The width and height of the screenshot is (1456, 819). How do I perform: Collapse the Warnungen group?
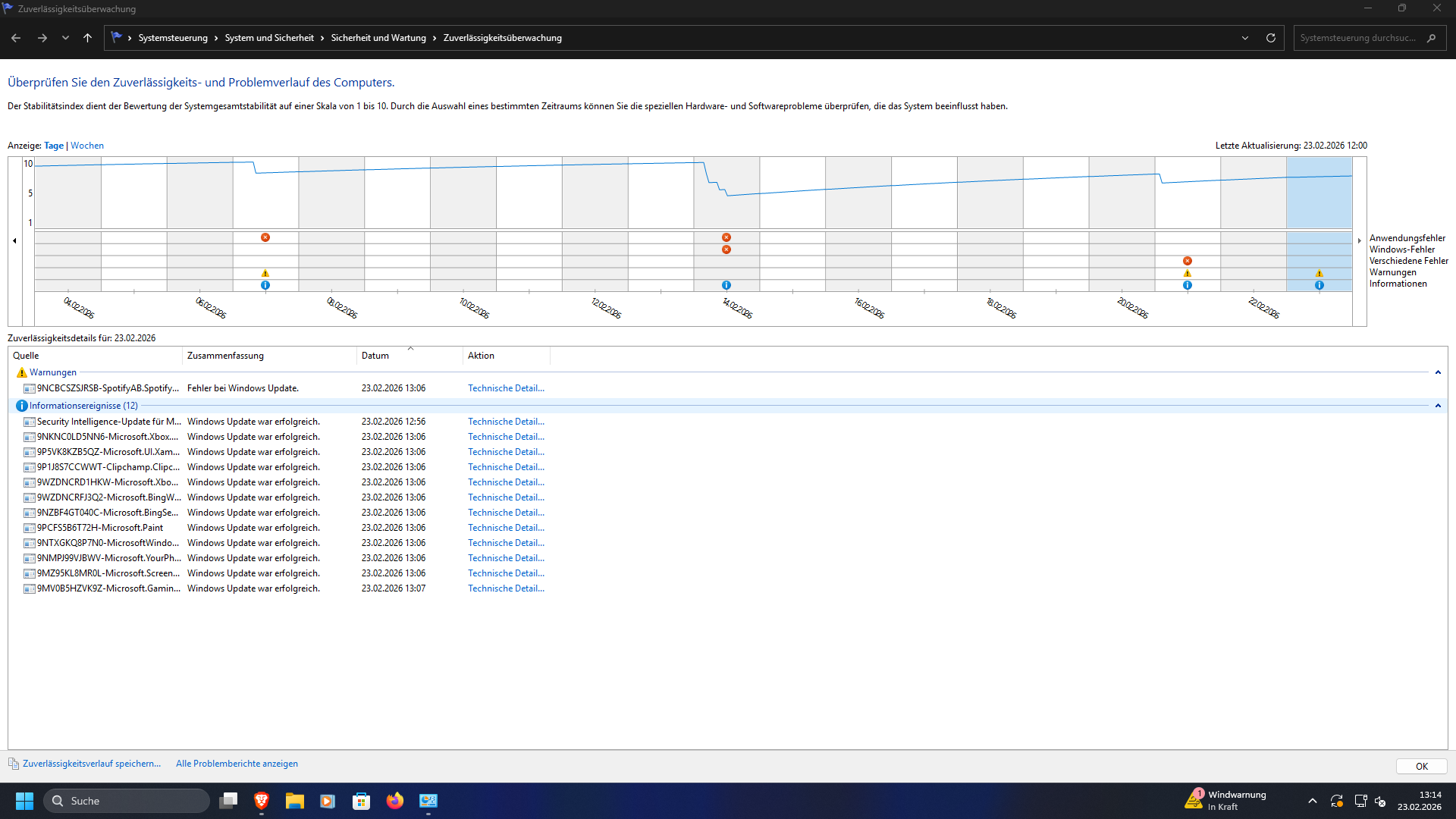pos(1438,372)
